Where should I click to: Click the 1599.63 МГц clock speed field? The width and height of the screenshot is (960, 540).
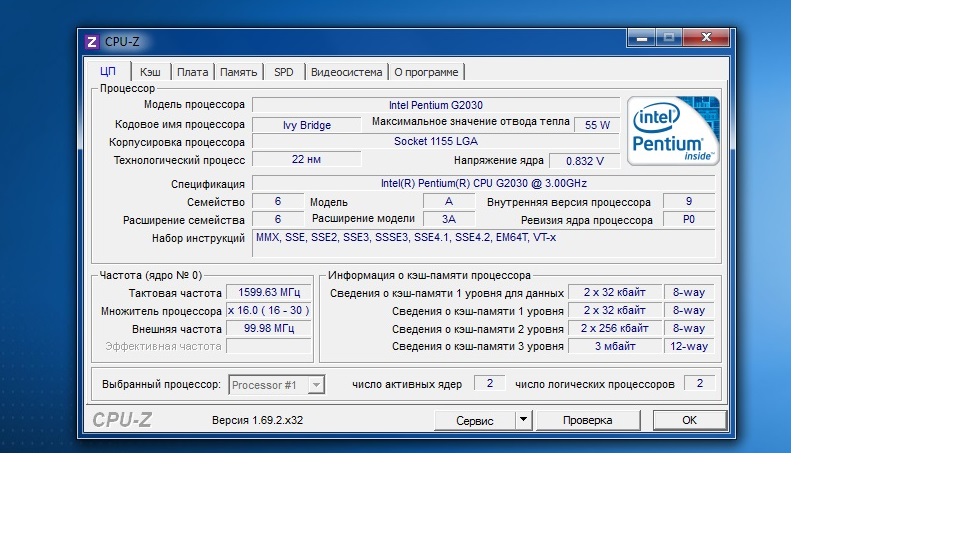268,293
